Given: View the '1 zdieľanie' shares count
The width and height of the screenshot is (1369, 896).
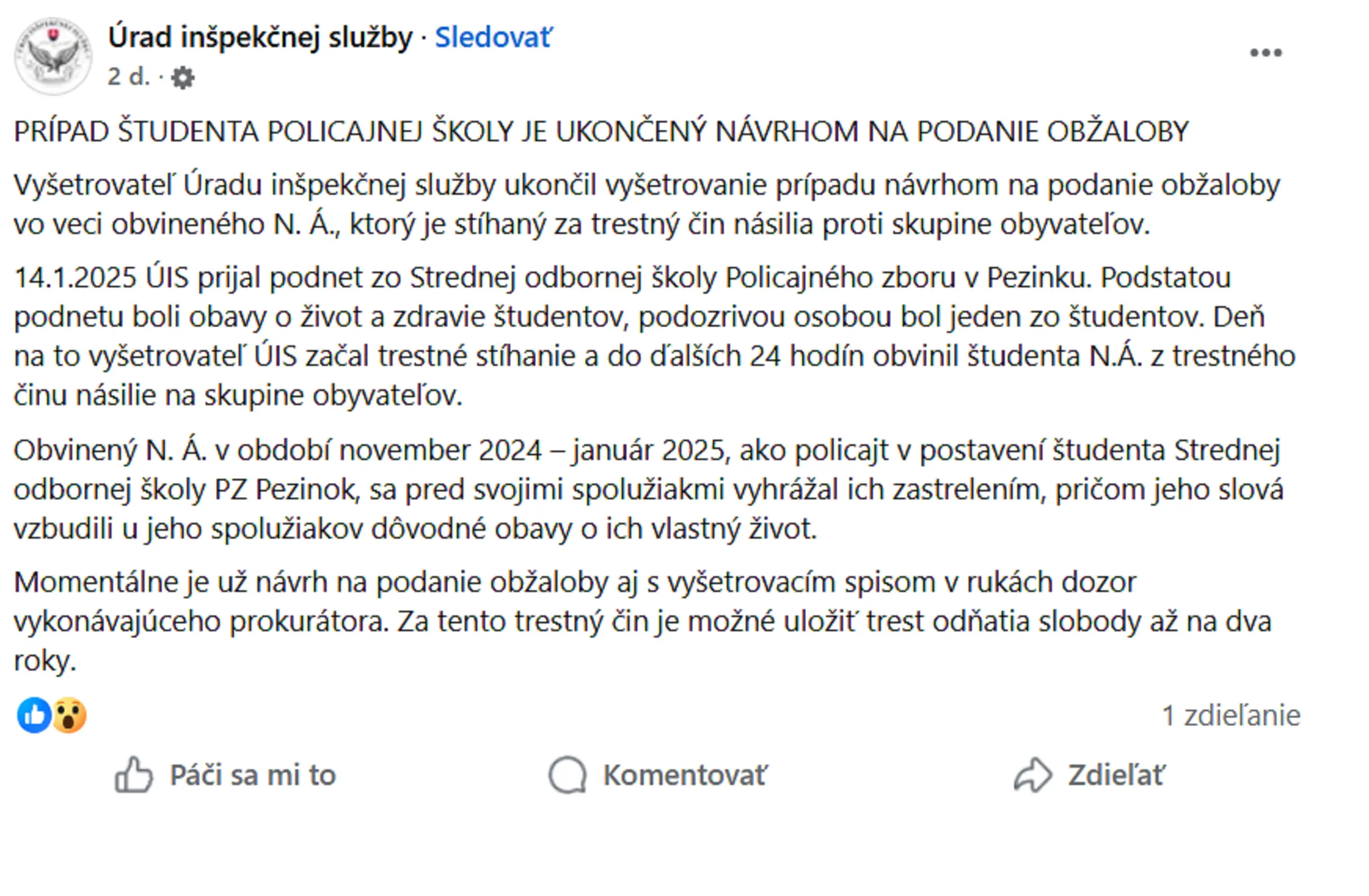Looking at the screenshot, I should [x=1230, y=715].
